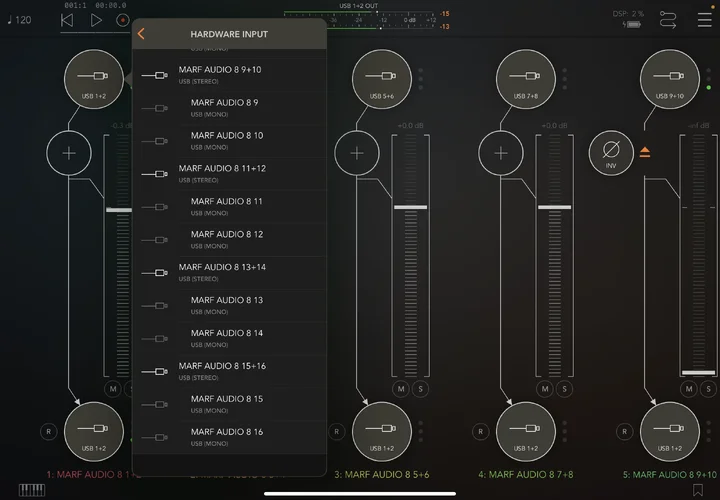The height and width of the screenshot is (500, 720).
Task: Open the routing matrix icon at top right
Action: coord(669,19)
